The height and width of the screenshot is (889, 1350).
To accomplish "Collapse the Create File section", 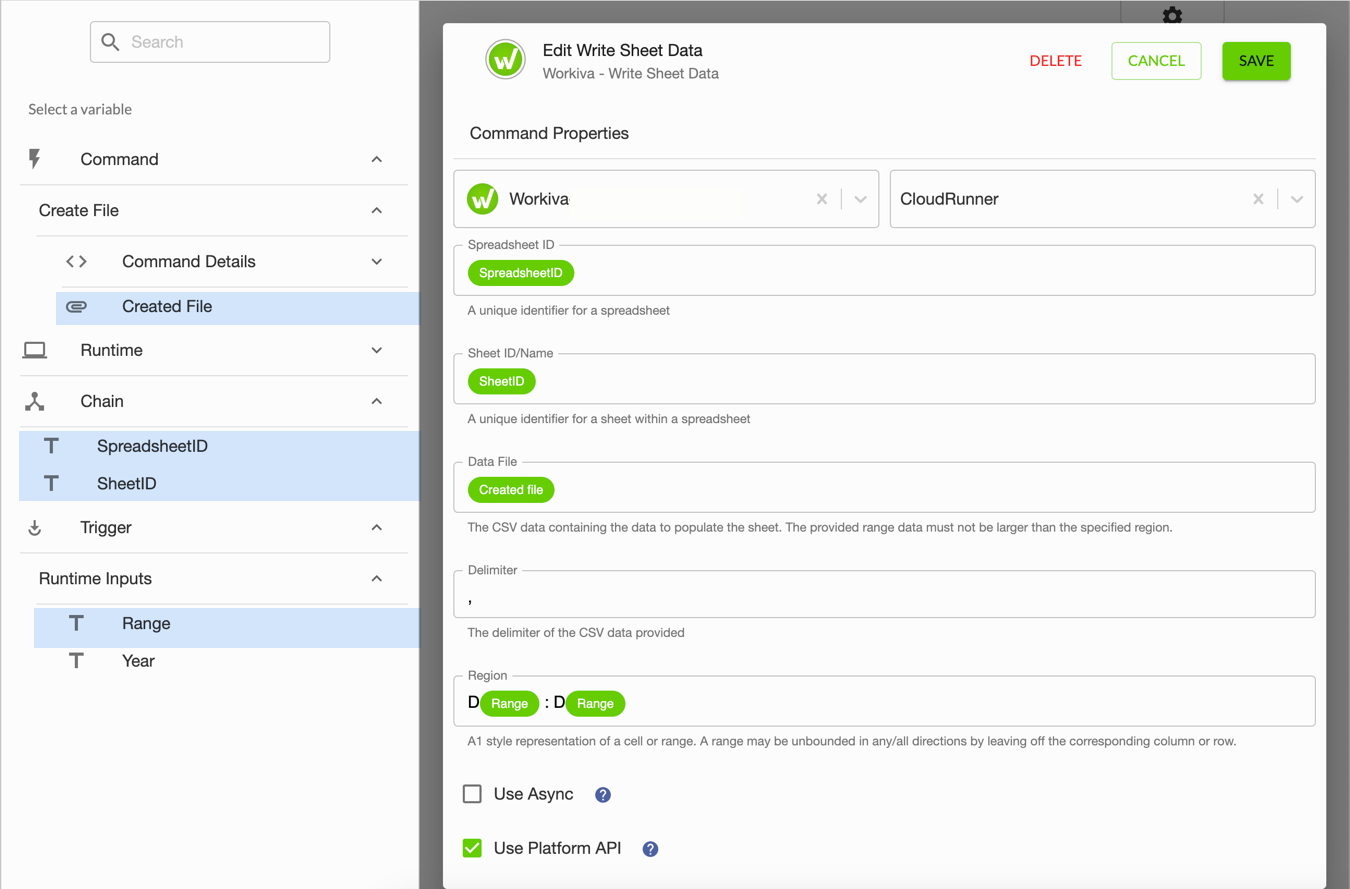I will point(377,210).
